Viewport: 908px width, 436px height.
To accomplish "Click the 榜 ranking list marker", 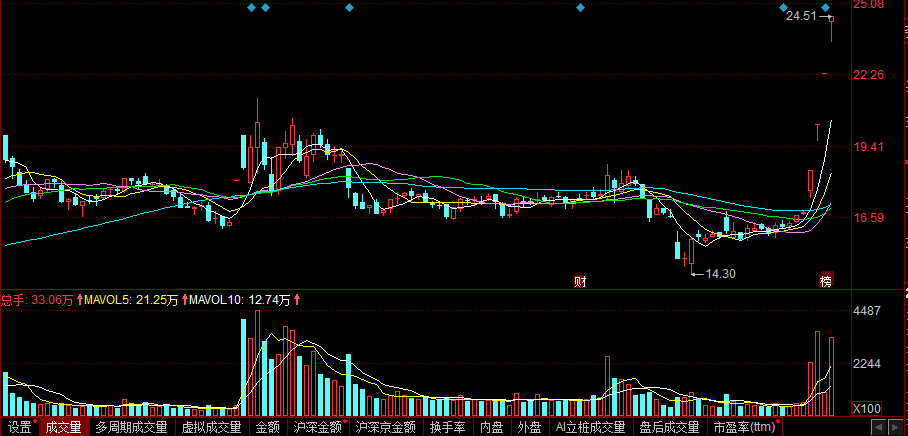I will point(826,280).
